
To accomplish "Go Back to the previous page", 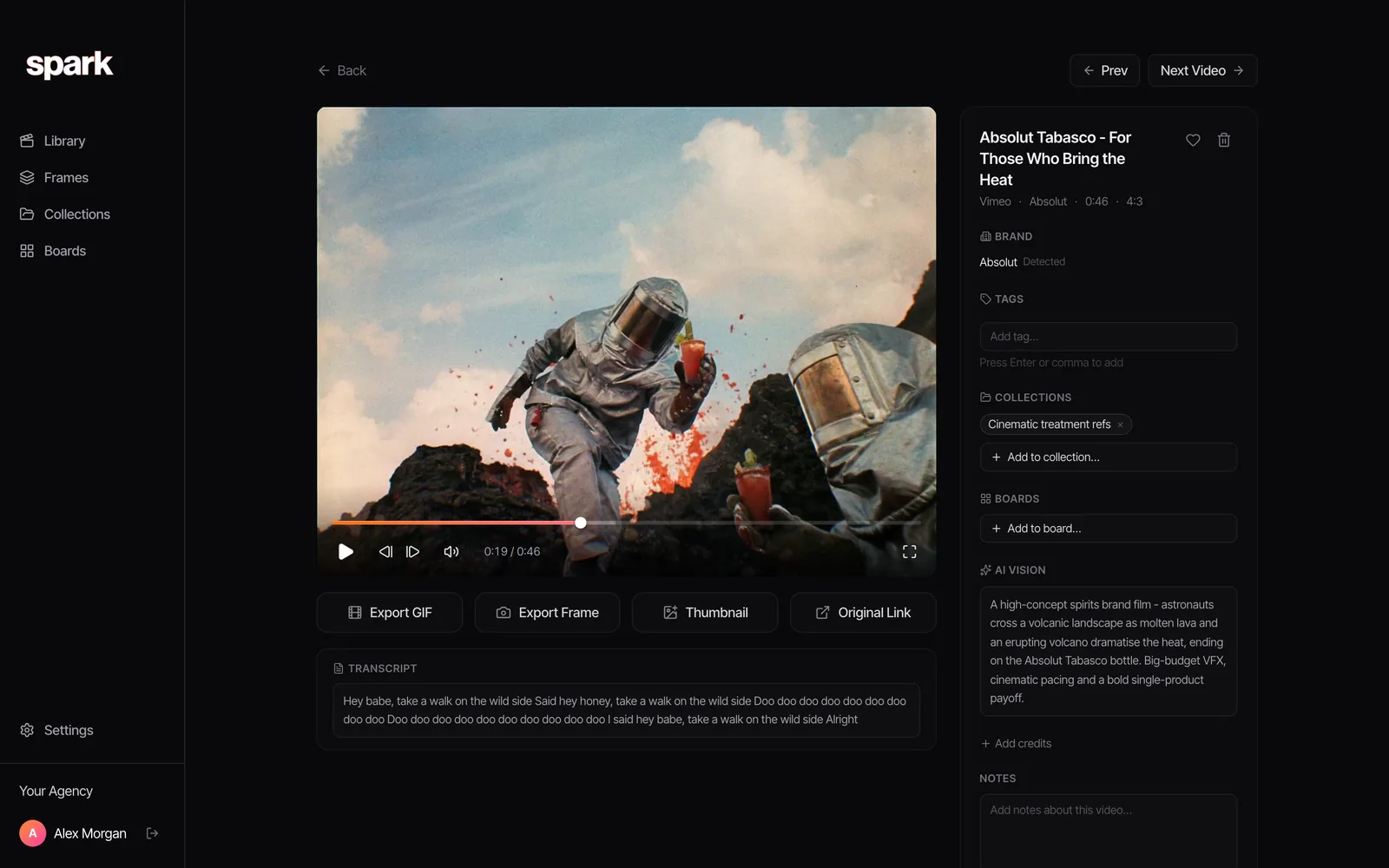I will 342,70.
